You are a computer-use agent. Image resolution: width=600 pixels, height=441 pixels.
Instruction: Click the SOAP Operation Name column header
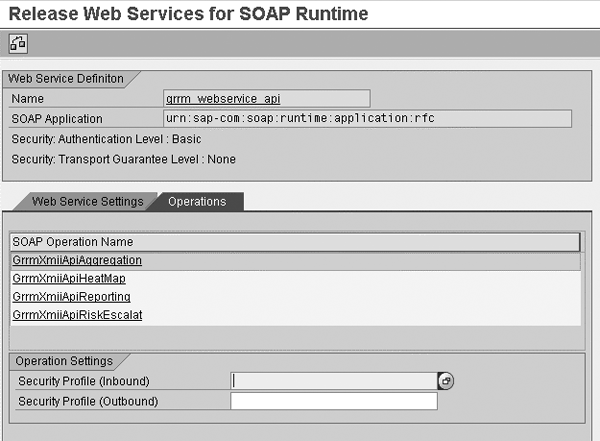pos(294,241)
